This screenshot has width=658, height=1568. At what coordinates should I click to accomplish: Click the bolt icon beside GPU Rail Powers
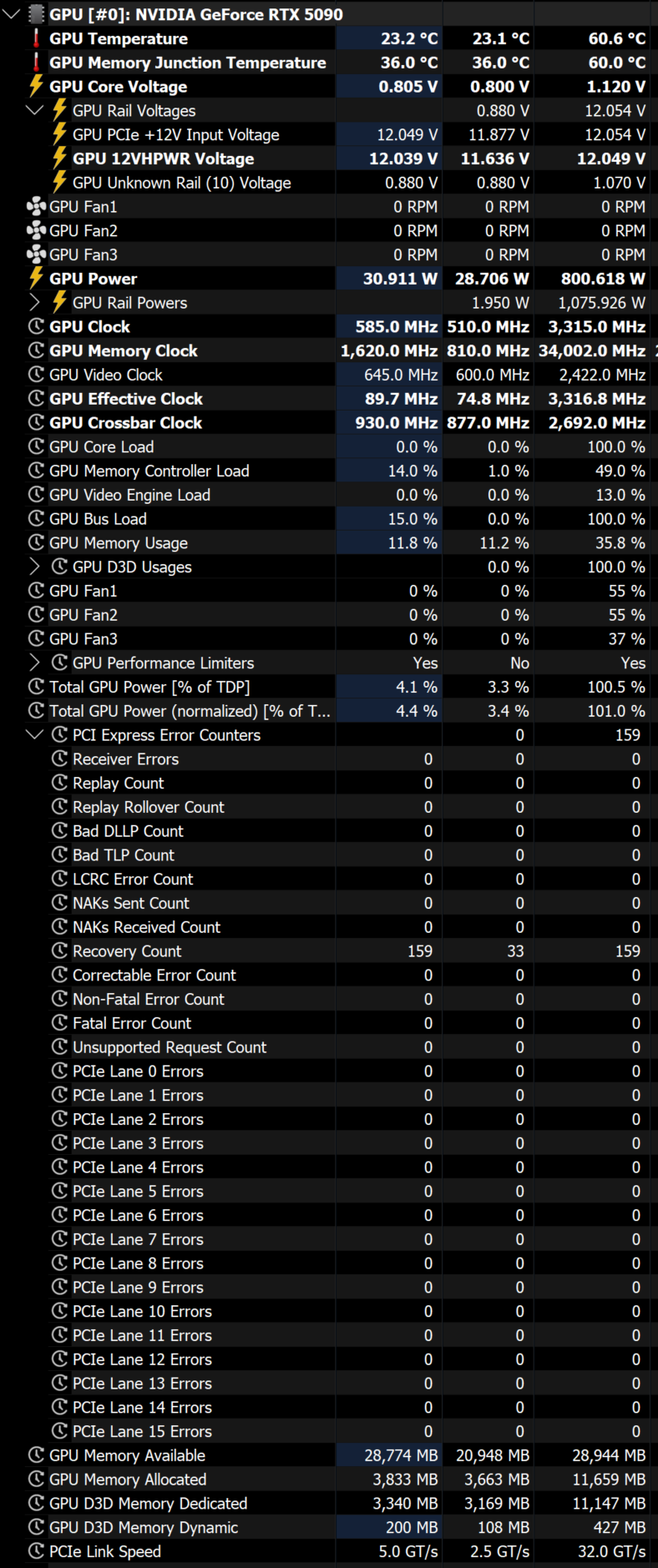[59, 302]
